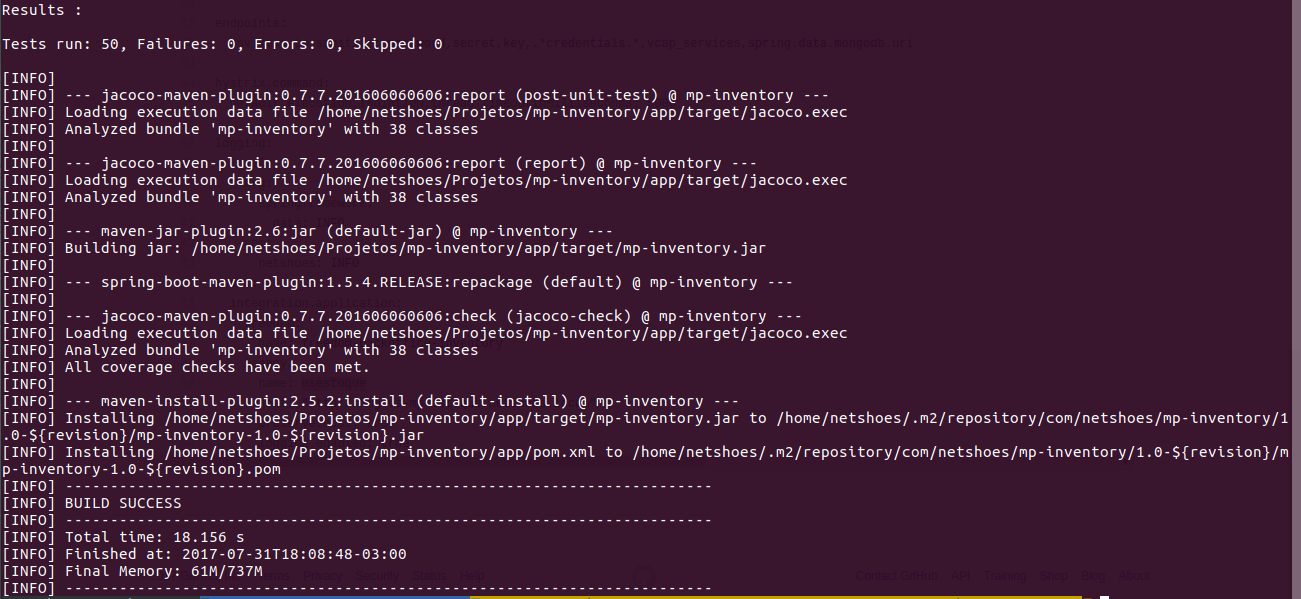The height and width of the screenshot is (599, 1301).
Task: Click the Results heading text
Action: pyautogui.click(x=42, y=10)
